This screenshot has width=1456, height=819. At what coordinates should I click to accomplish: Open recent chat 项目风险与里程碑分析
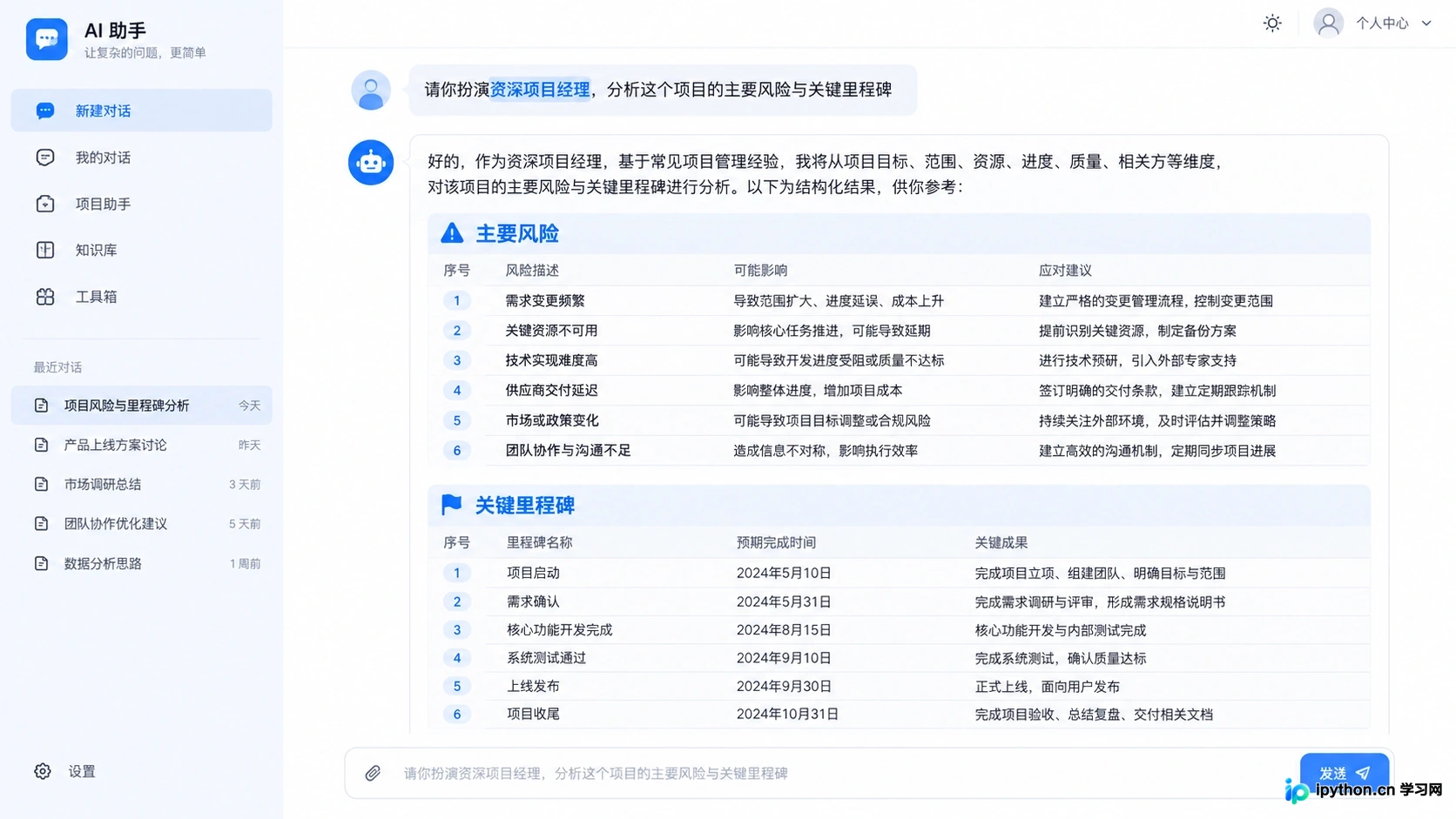142,406
